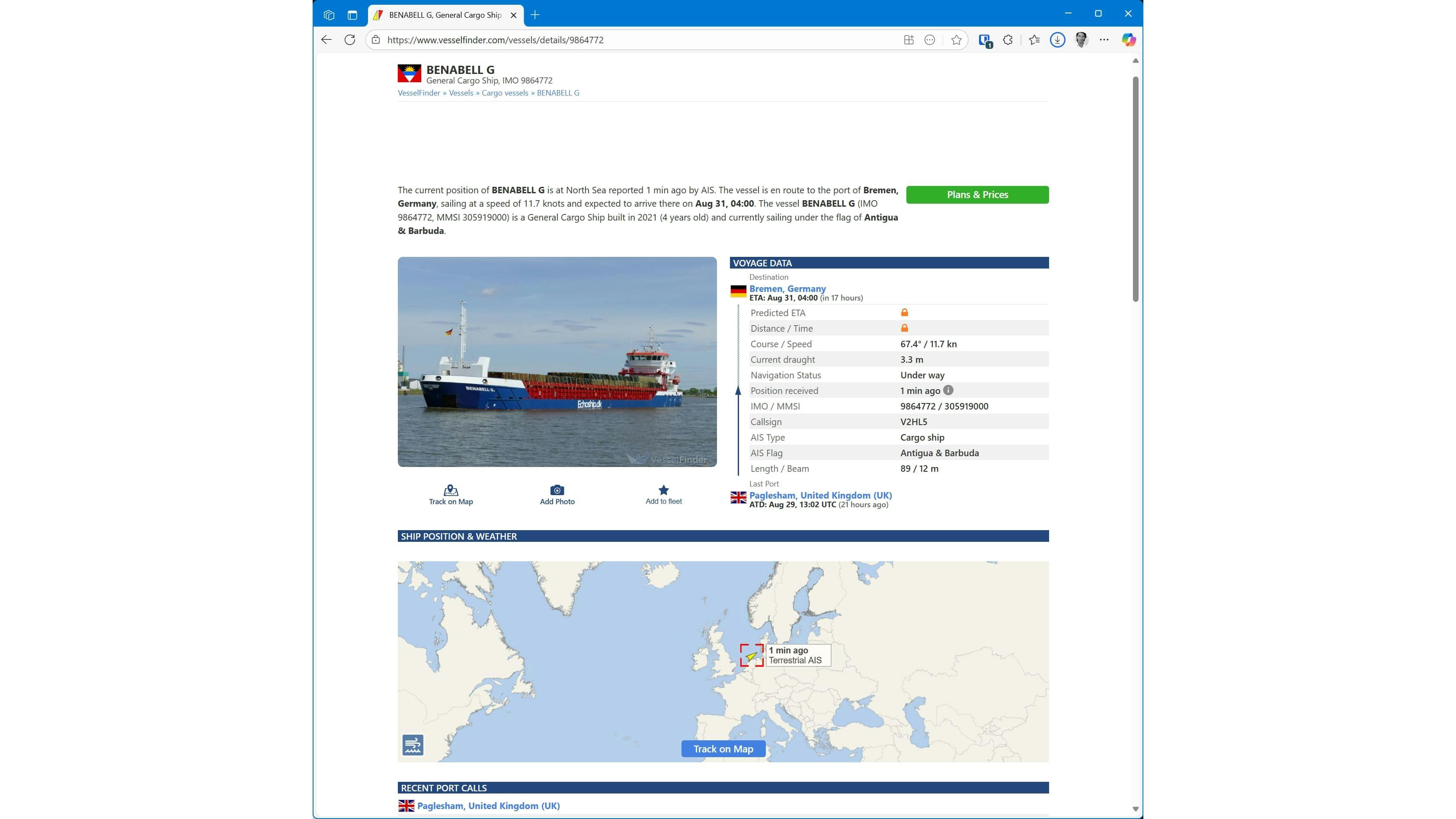Select the BENABELL G browser tab

pyautogui.click(x=445, y=15)
